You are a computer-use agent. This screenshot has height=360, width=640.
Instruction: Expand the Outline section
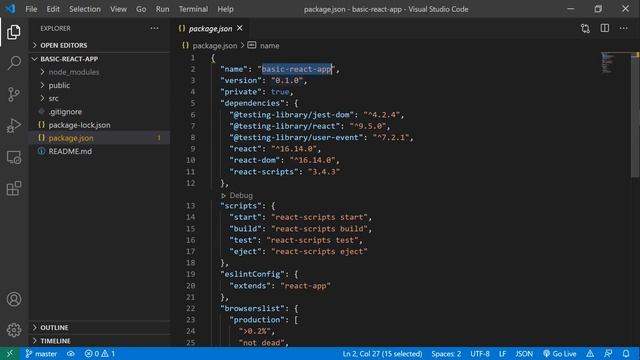coord(99,327)
